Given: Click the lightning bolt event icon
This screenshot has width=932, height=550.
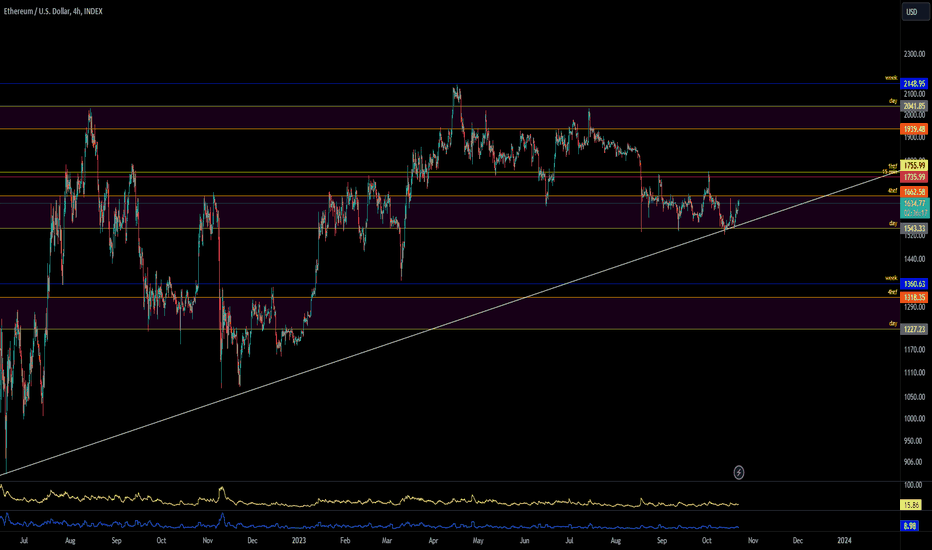Looking at the screenshot, I should 739,472.
